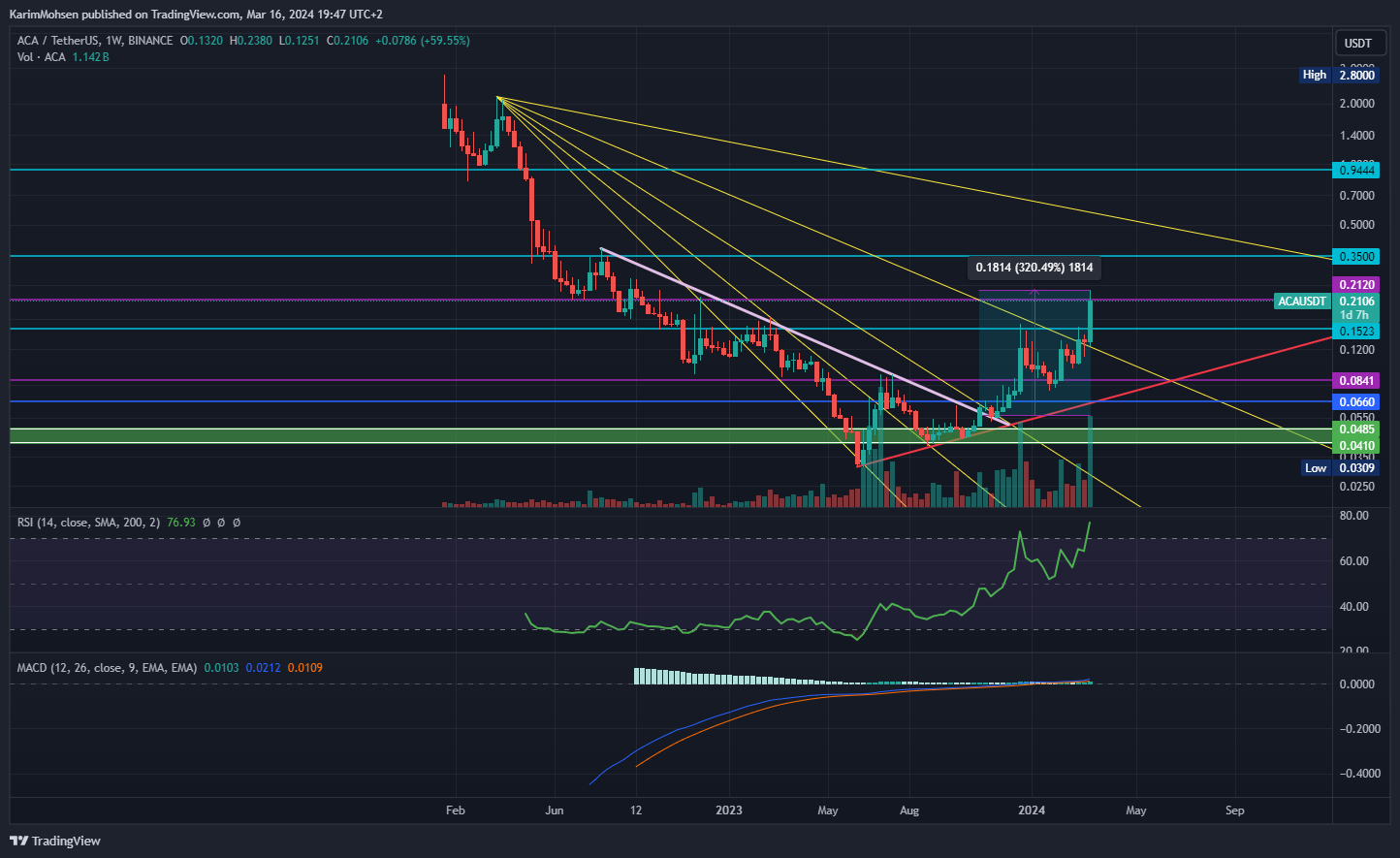Click the 0.0000 MACD axis label
The image size is (1400, 858).
coord(1356,684)
